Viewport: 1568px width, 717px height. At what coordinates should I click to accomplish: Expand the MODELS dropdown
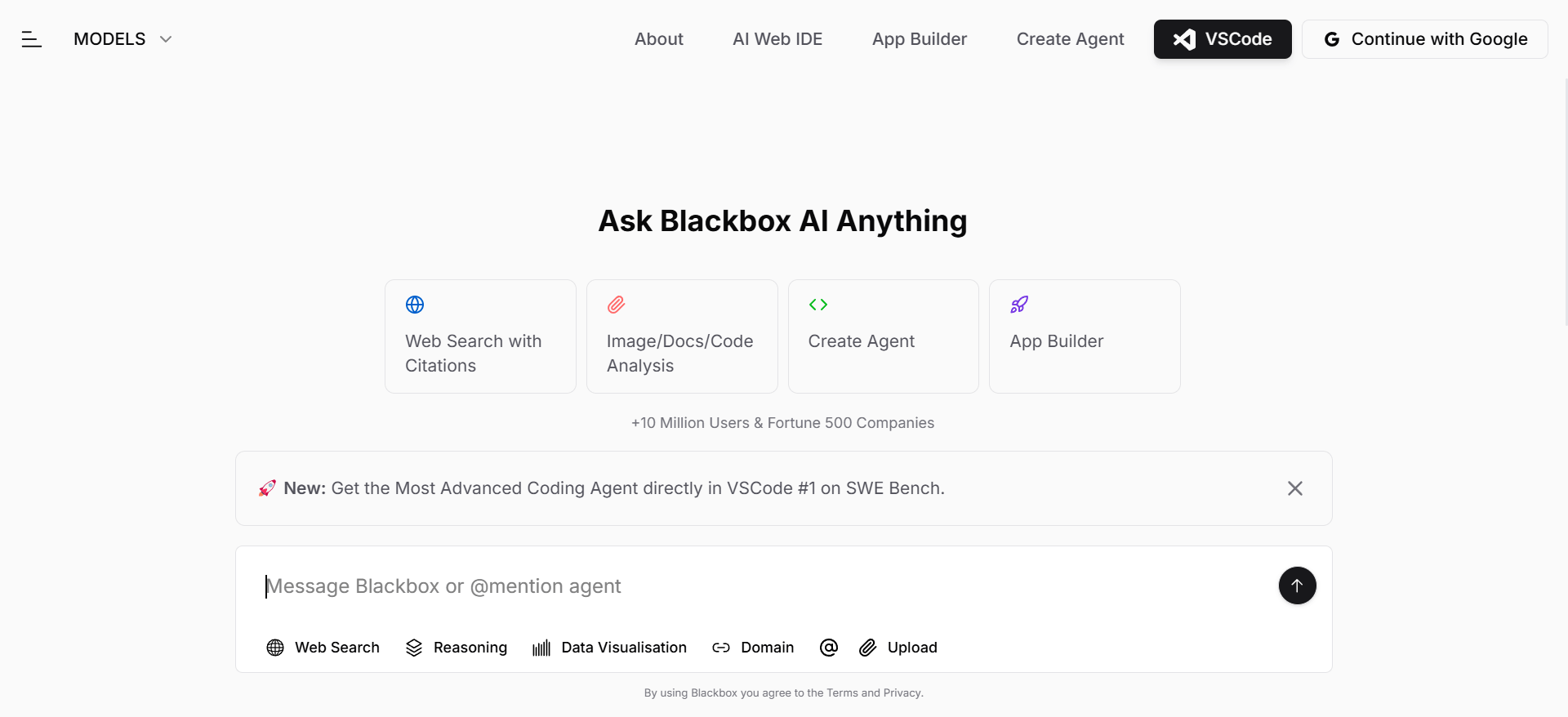coord(122,39)
